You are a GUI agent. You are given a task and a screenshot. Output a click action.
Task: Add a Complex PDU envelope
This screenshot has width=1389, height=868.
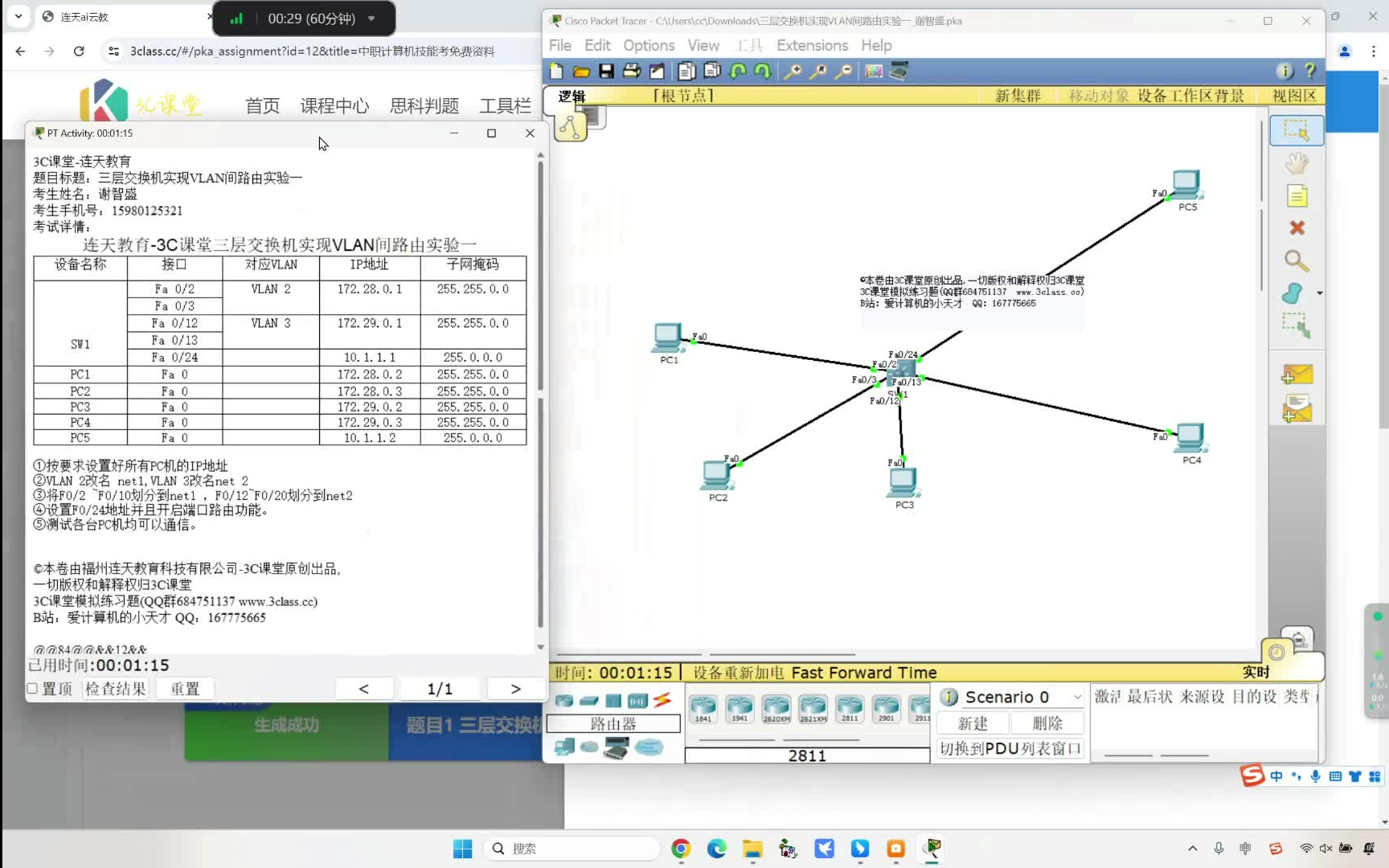click(1297, 409)
